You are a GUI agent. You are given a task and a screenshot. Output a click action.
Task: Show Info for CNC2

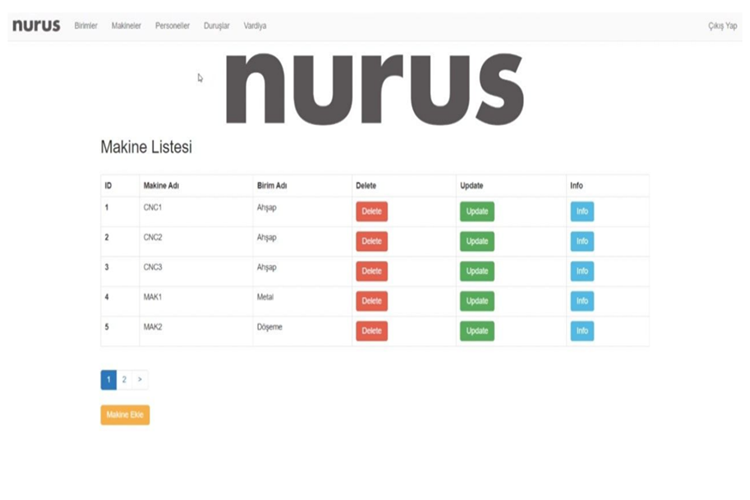[582, 241]
